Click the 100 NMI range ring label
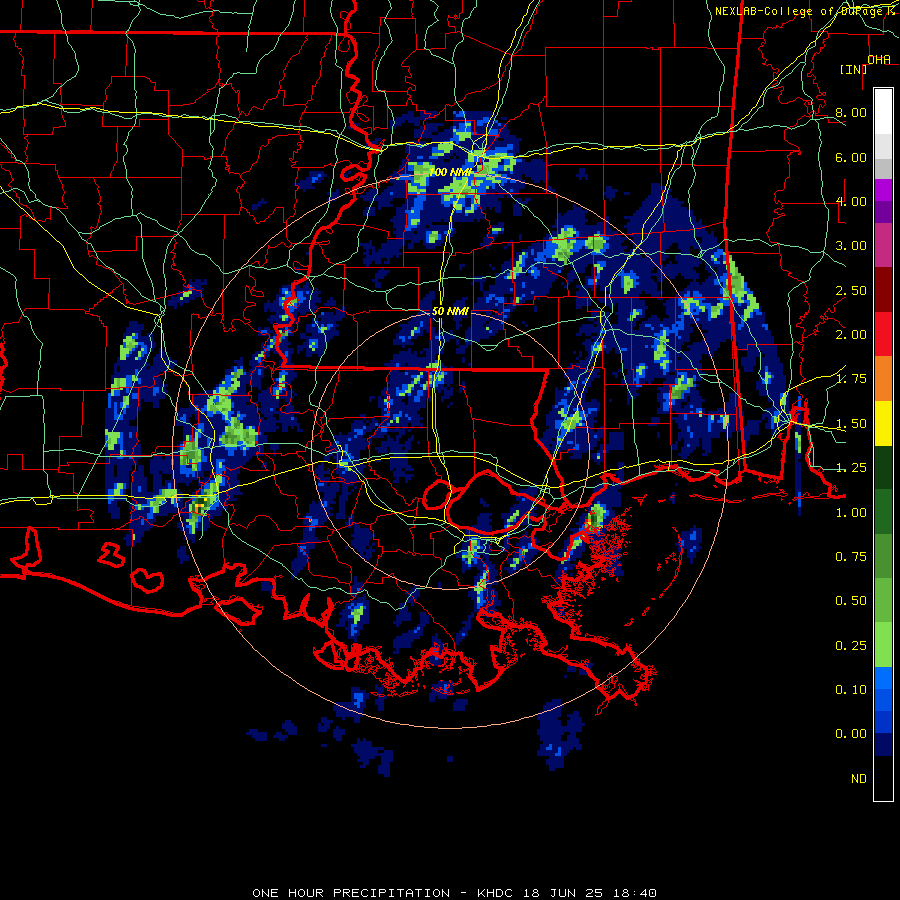Viewport: 900px width, 900px height. point(451,172)
